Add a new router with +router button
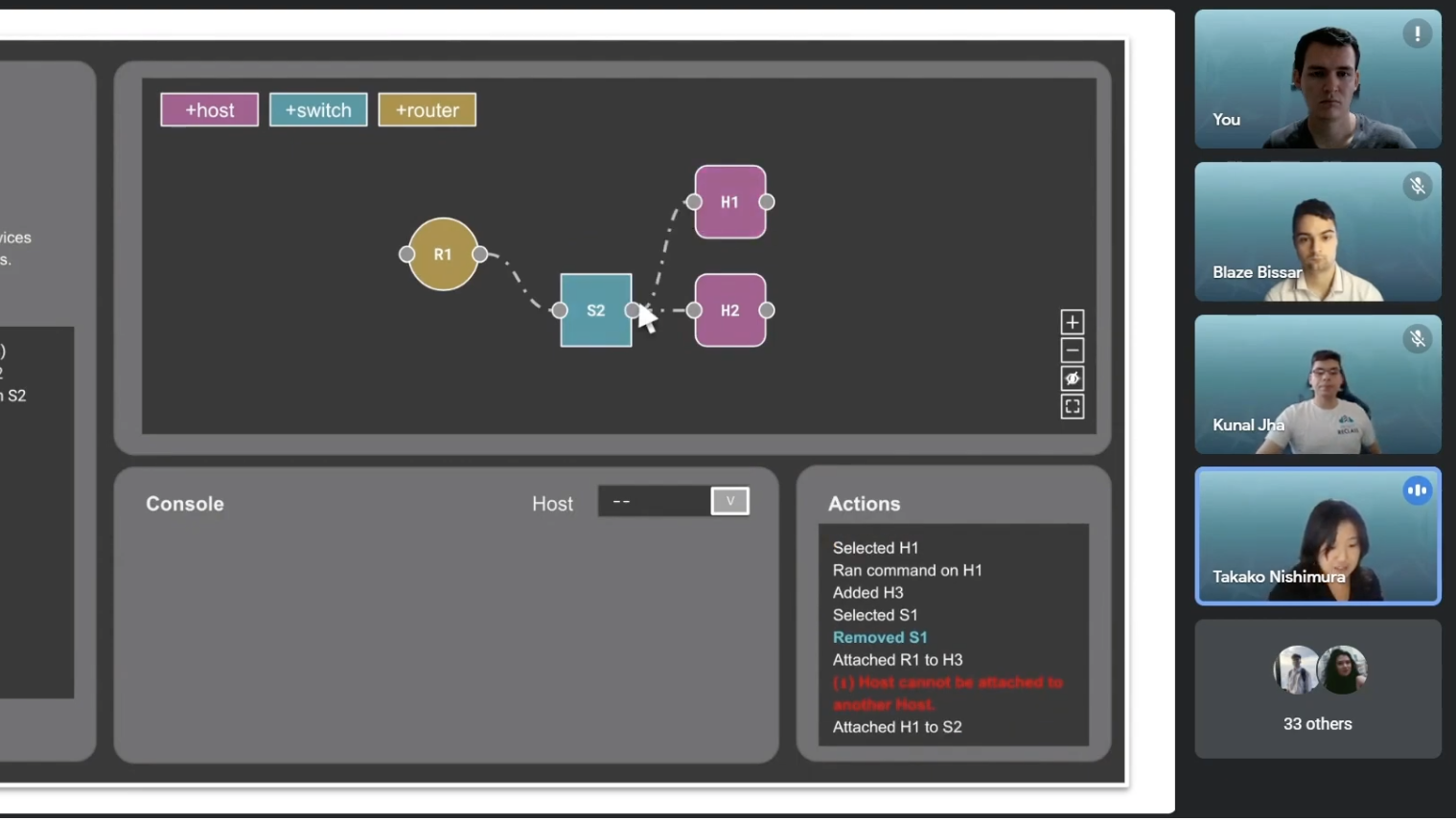Image resolution: width=1456 pixels, height=820 pixels. click(x=427, y=110)
